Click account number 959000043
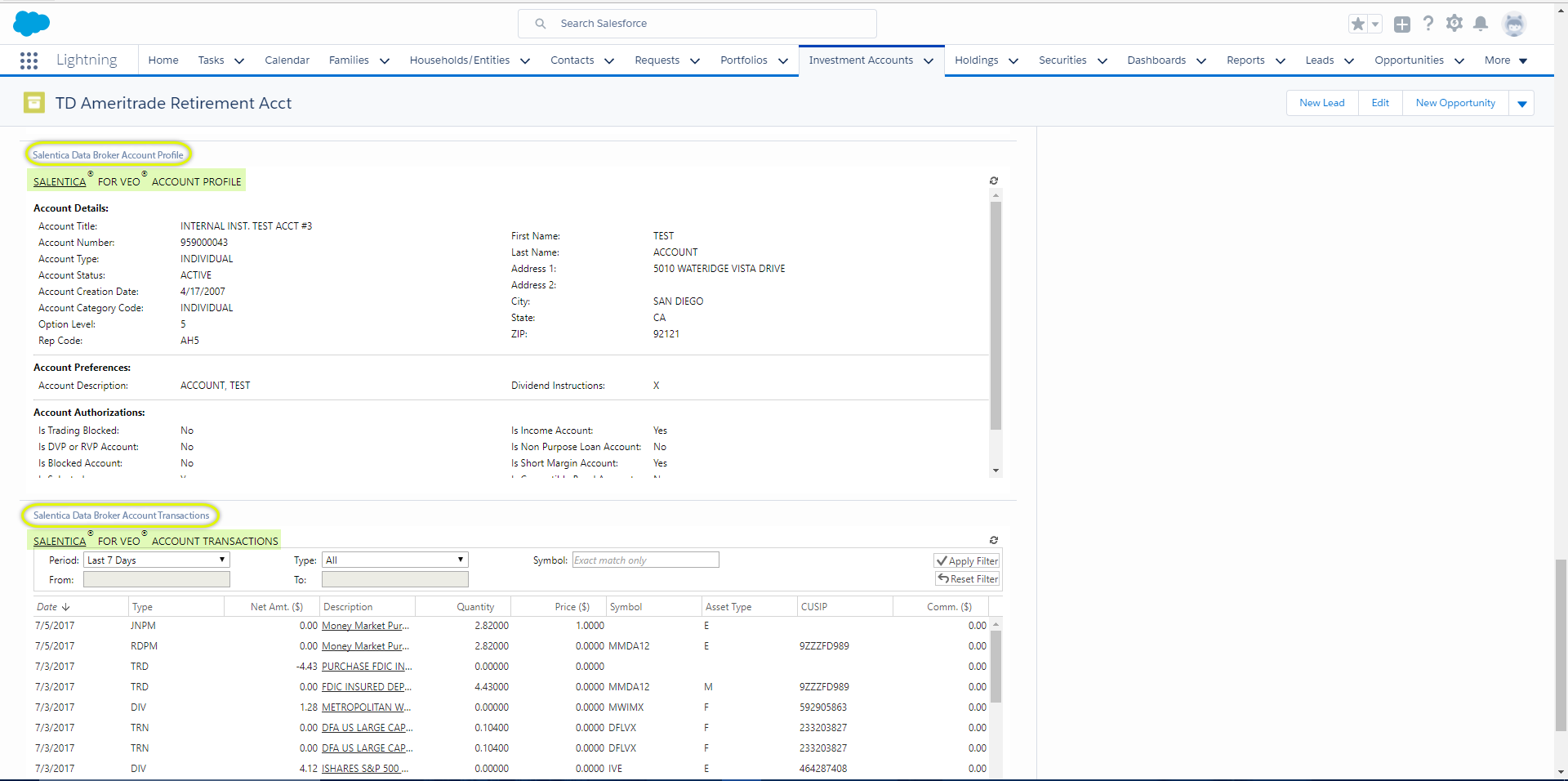The width and height of the screenshot is (1568, 781). pos(204,243)
